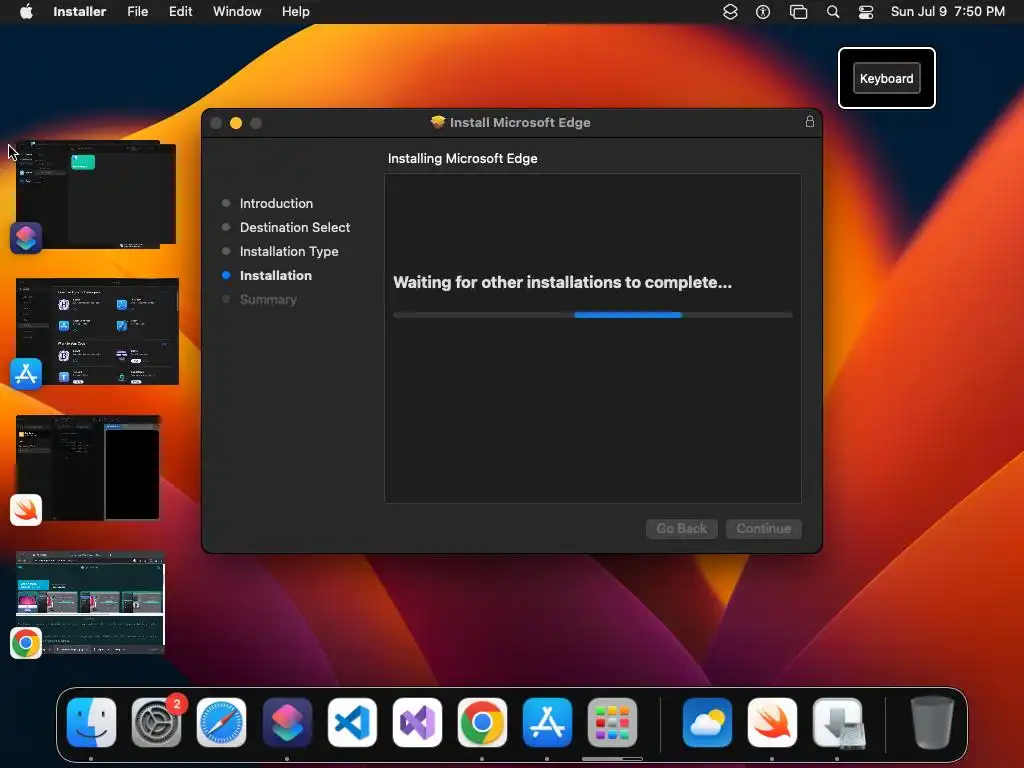Switch to Swift Playgrounds window thumbnail
Screen dimensions: 1024x768
coord(88,468)
